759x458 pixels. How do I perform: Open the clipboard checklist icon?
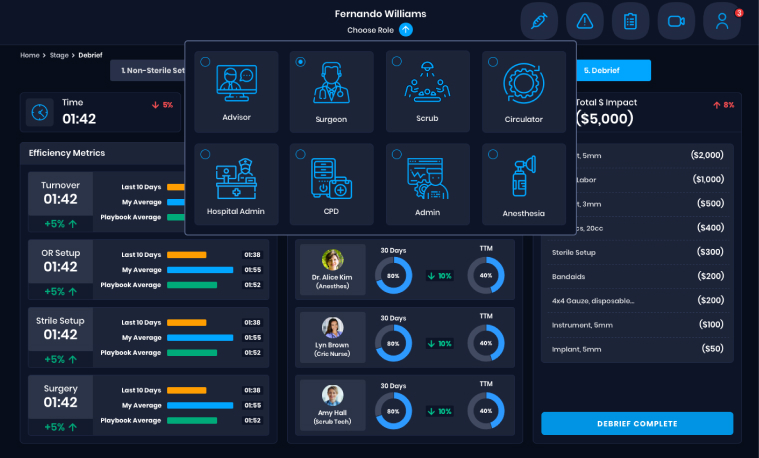(630, 21)
